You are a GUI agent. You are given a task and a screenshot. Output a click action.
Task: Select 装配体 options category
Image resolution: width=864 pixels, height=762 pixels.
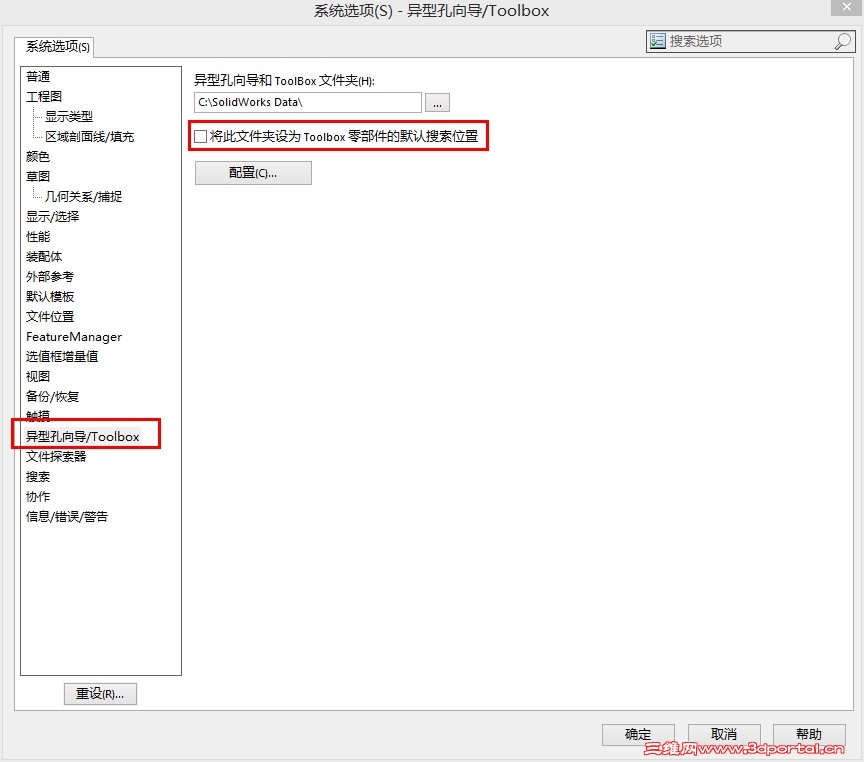click(x=43, y=256)
